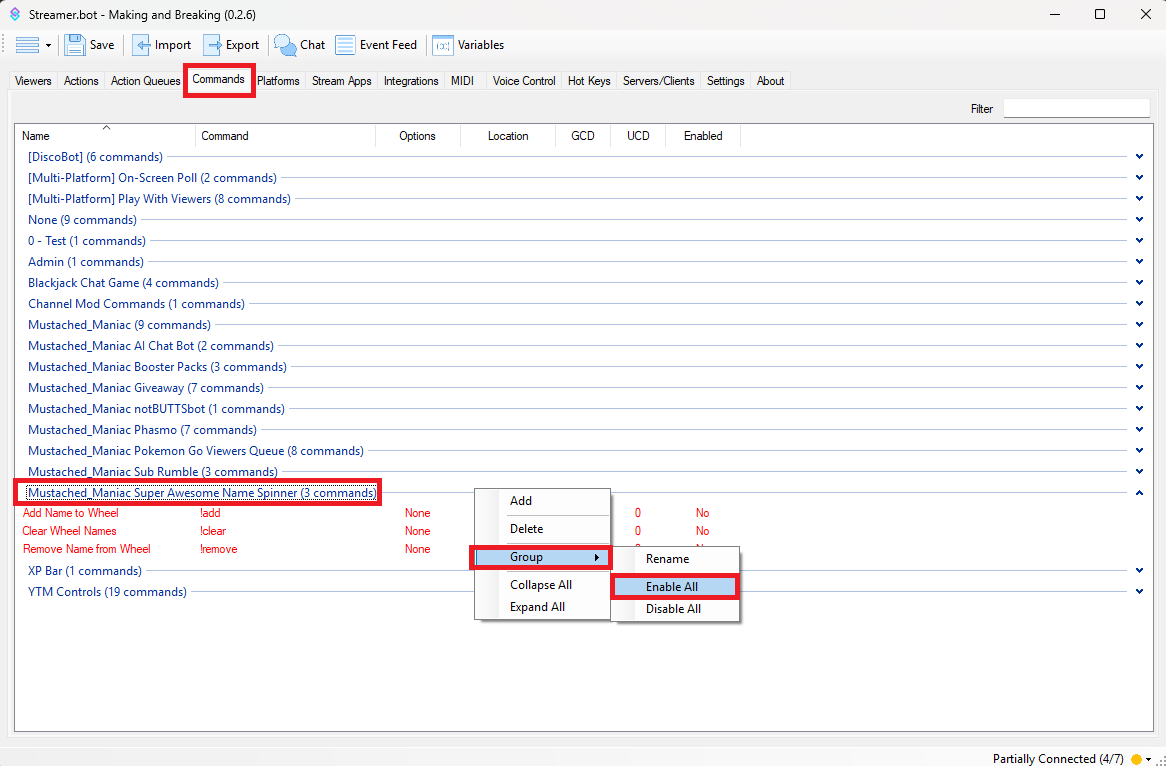Switch to the Actions tab
Screen dimensions: 1166x766
(x=81, y=81)
